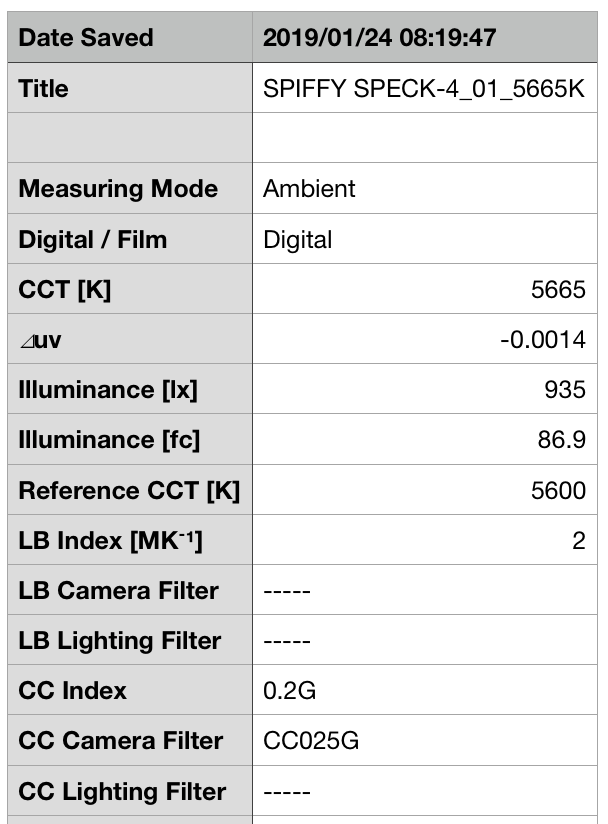Click the Digital / Film row label
The width and height of the screenshot is (608, 824).
[x=93, y=239]
